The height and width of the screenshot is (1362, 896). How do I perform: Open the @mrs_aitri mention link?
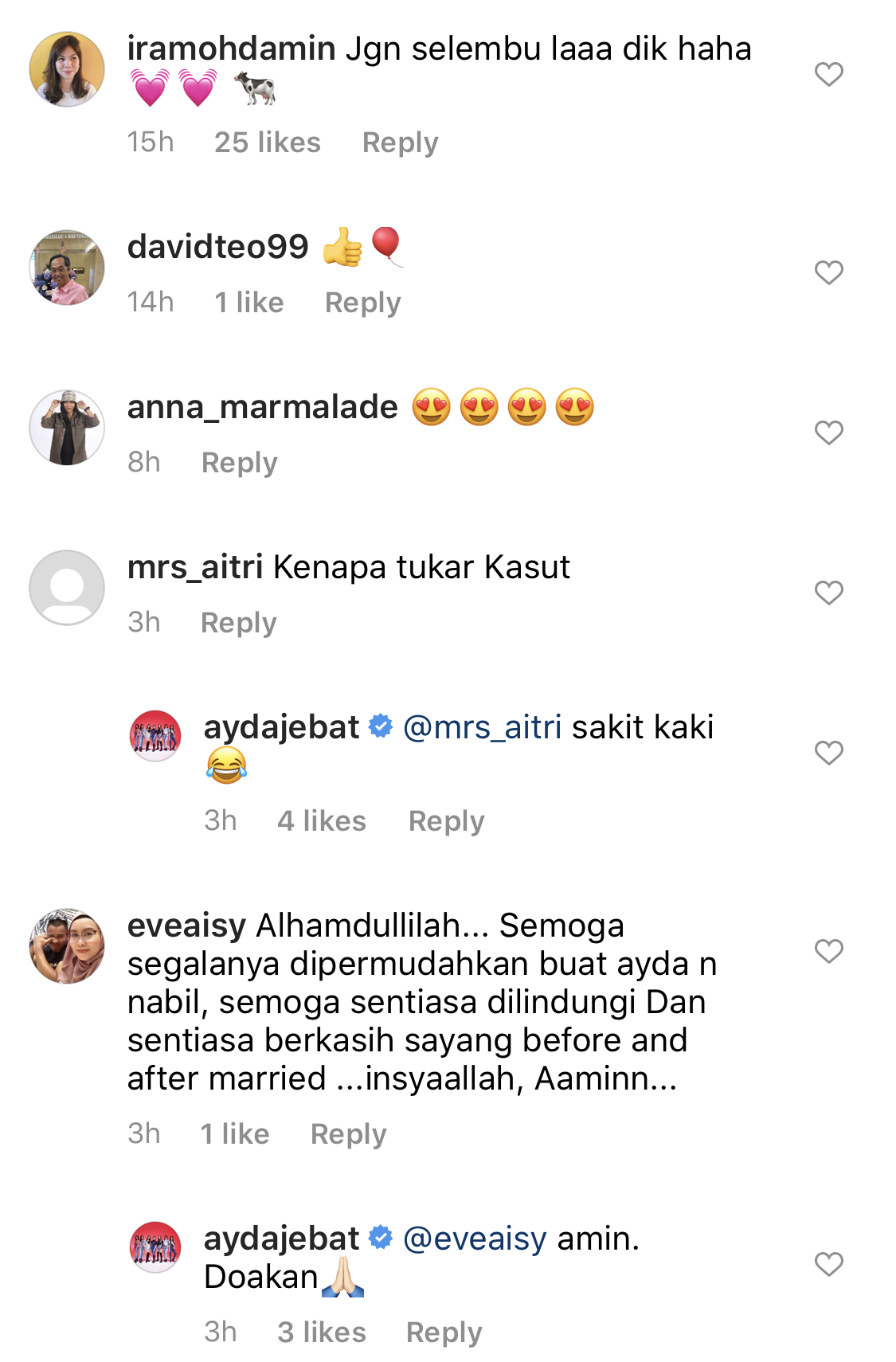(x=482, y=727)
